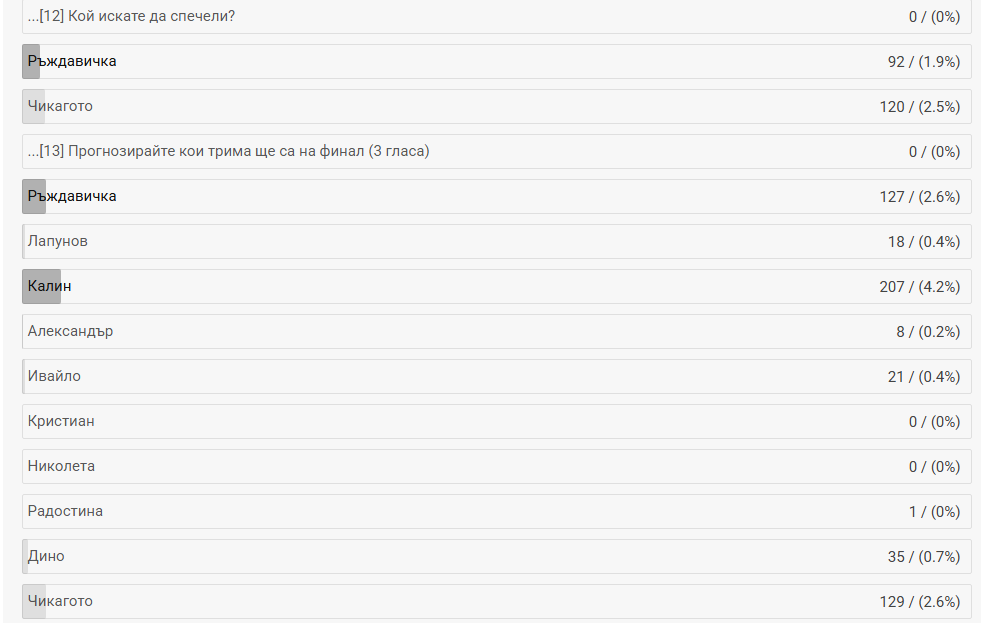The width and height of the screenshot is (981, 623).
Task: Click the 18 / (0.4%) vote count
Action: coord(923,242)
